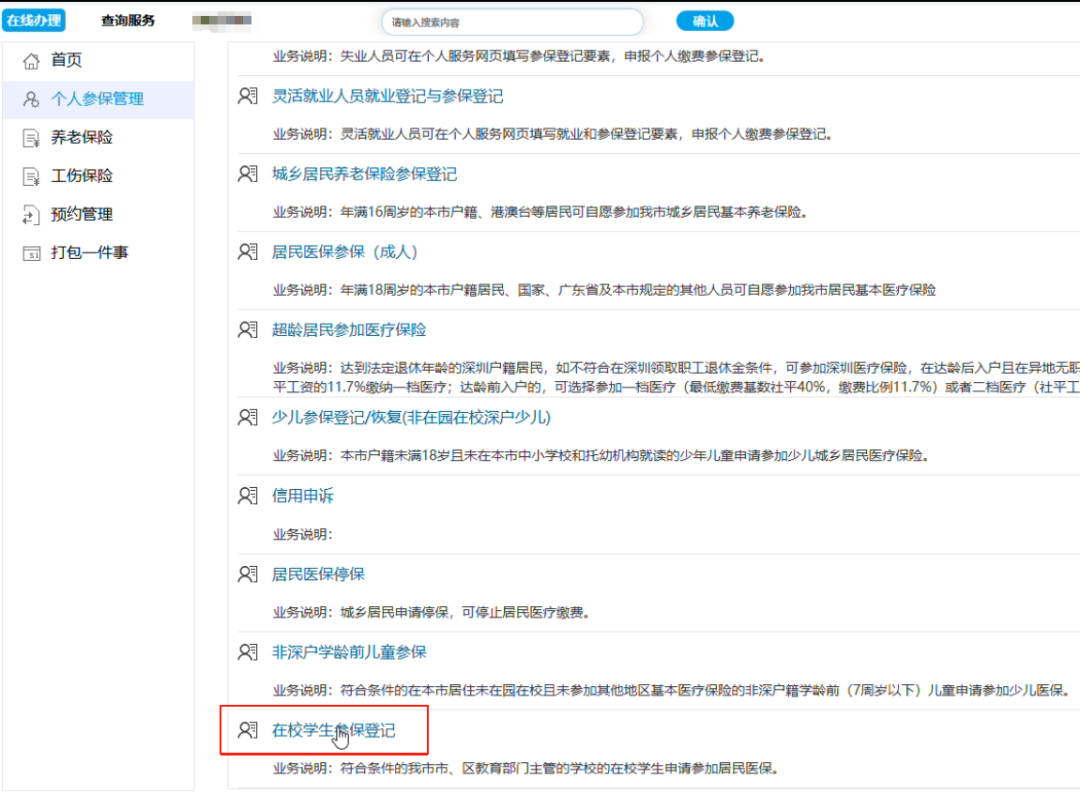The image size is (1080, 794).
Task: Click the icon next to 信用申诉
Action: click(248, 496)
